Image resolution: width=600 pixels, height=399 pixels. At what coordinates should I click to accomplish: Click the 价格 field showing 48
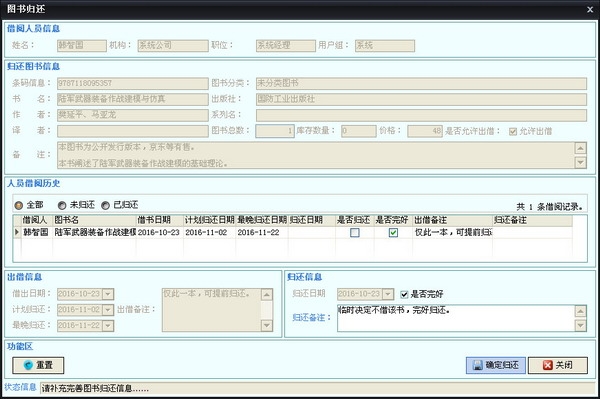[425, 131]
